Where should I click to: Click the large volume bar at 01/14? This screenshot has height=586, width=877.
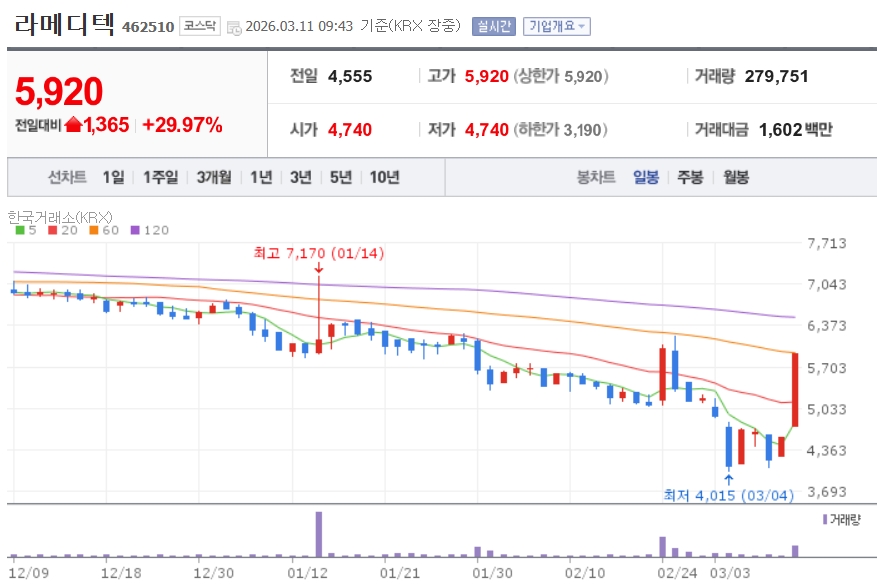point(319,534)
